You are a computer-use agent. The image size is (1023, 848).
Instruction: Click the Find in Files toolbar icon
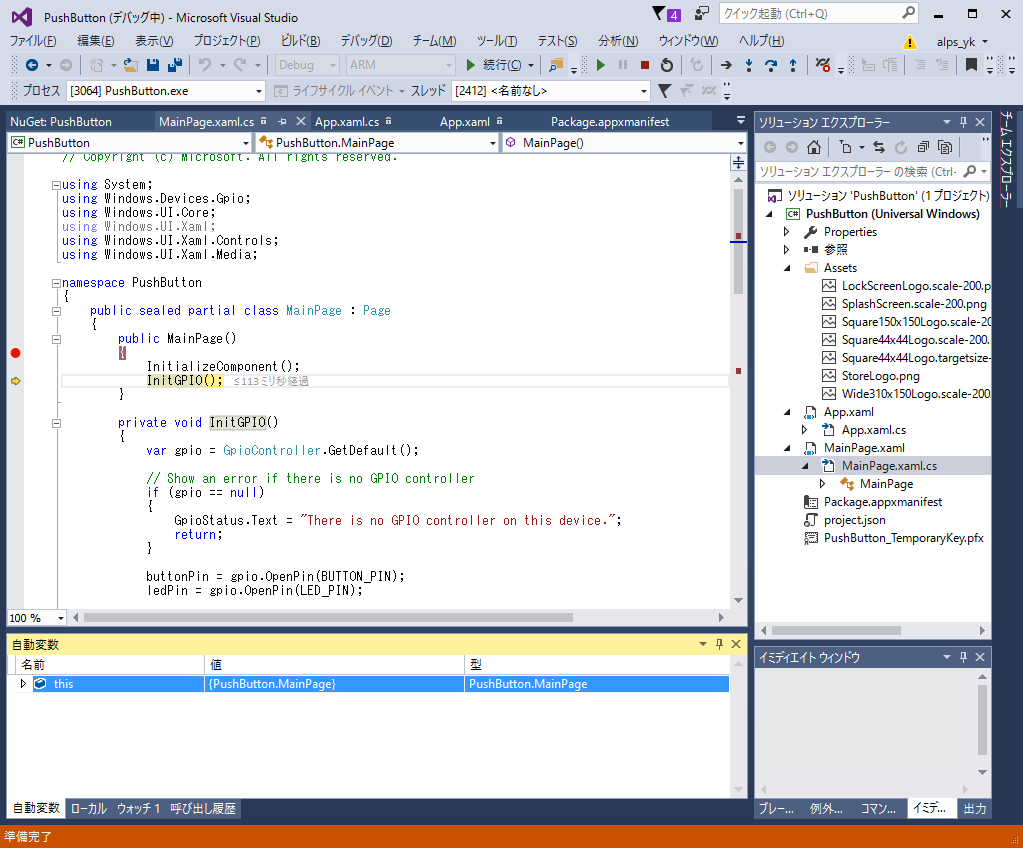click(x=556, y=65)
